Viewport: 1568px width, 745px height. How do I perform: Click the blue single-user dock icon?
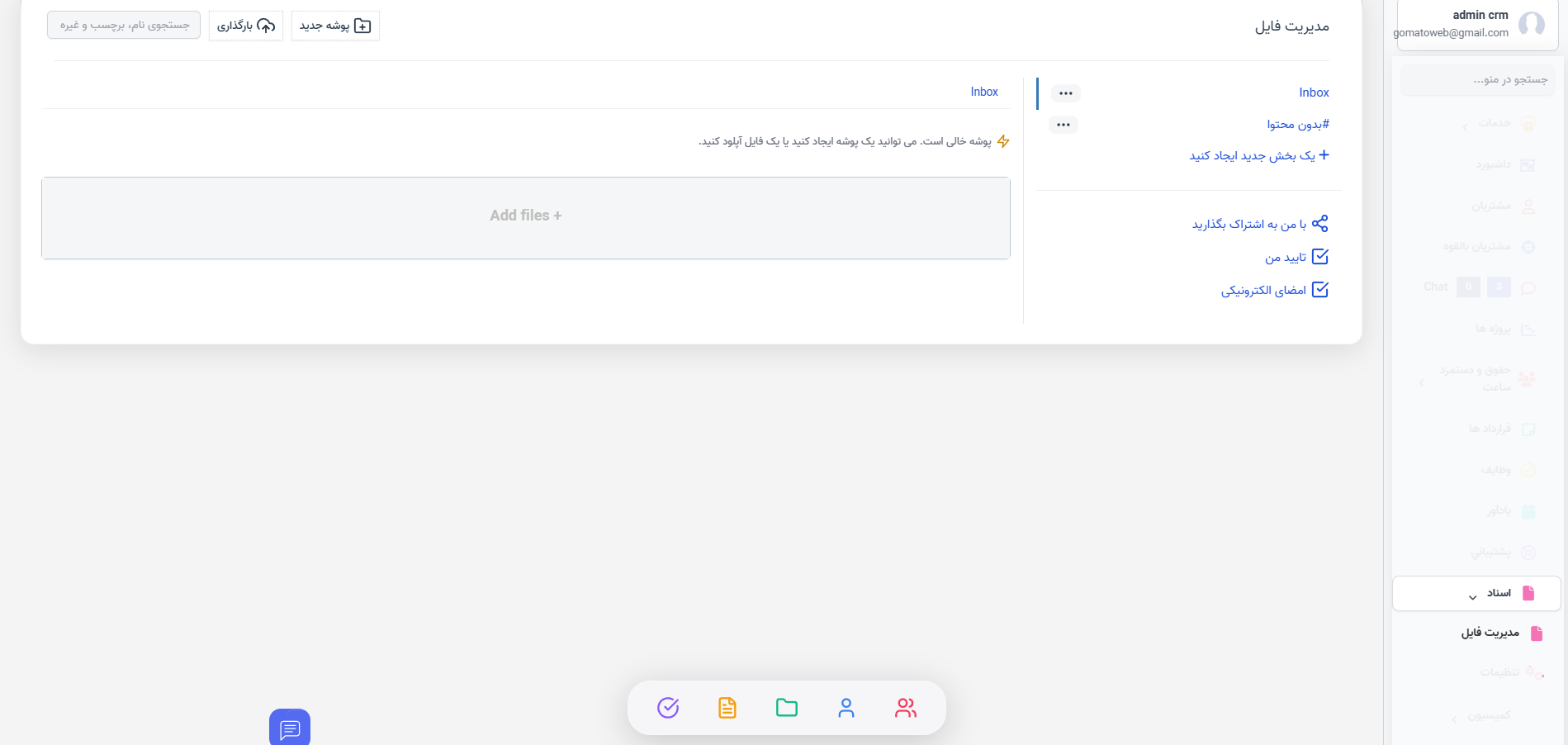tap(846, 708)
